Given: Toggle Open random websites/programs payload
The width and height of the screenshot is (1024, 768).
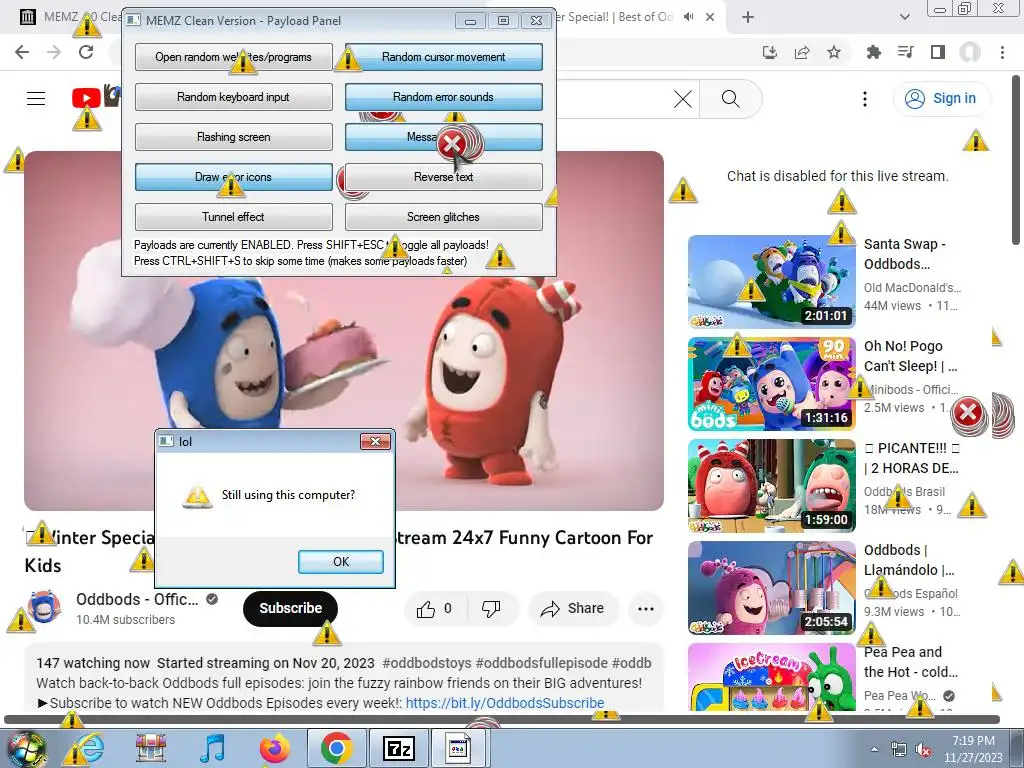Looking at the screenshot, I should coord(233,57).
